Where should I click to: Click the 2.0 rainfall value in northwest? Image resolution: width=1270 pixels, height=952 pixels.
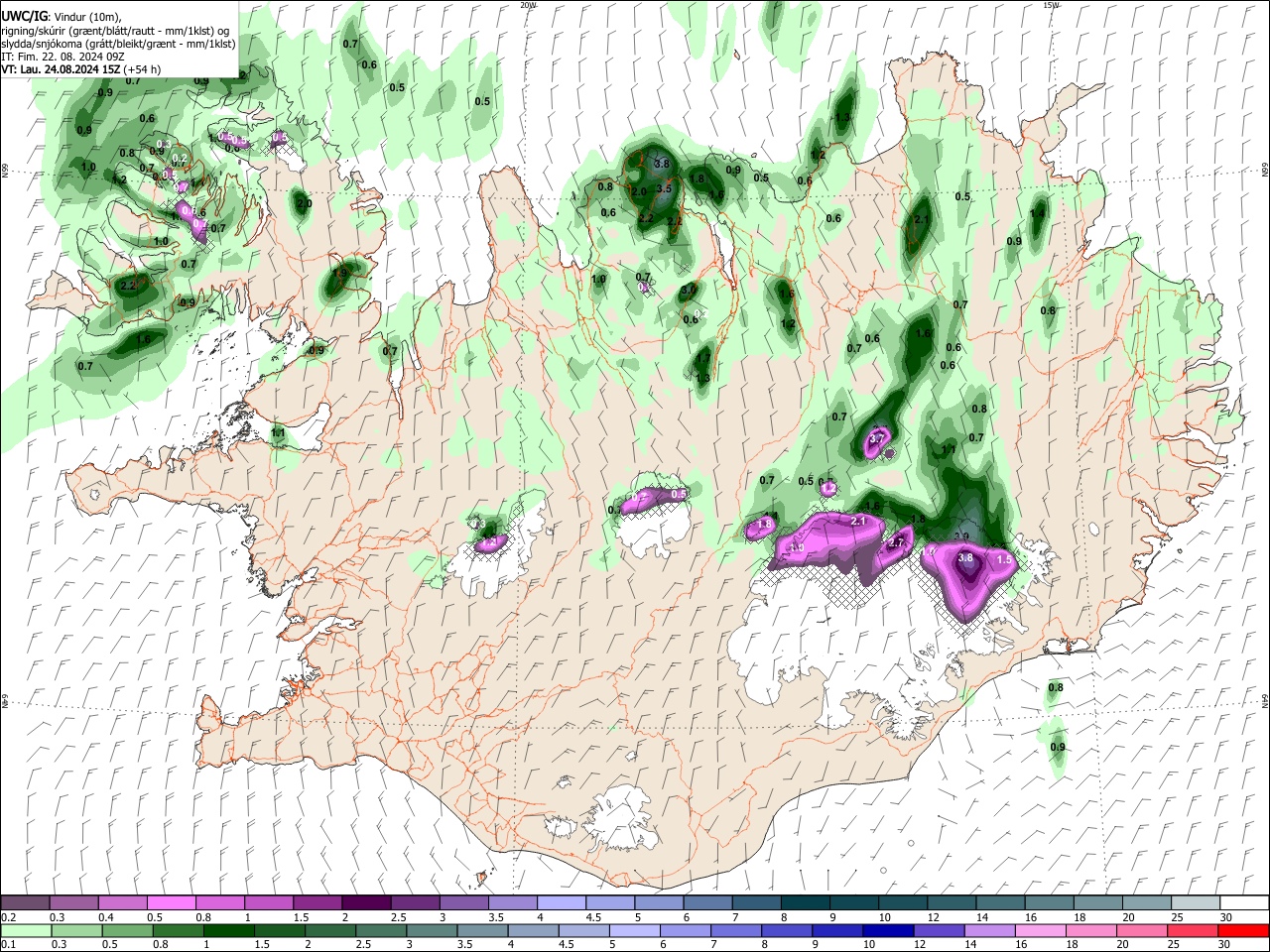(305, 204)
